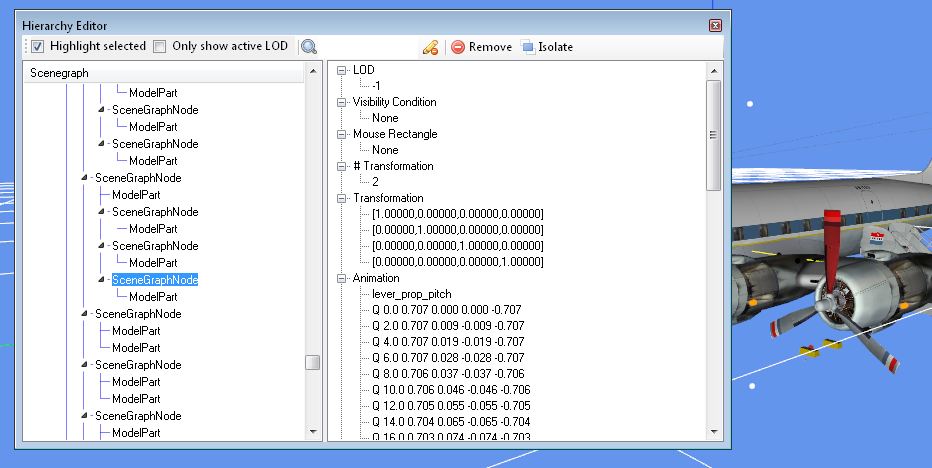Click the magnifier search icon in toolbar

click(x=308, y=46)
